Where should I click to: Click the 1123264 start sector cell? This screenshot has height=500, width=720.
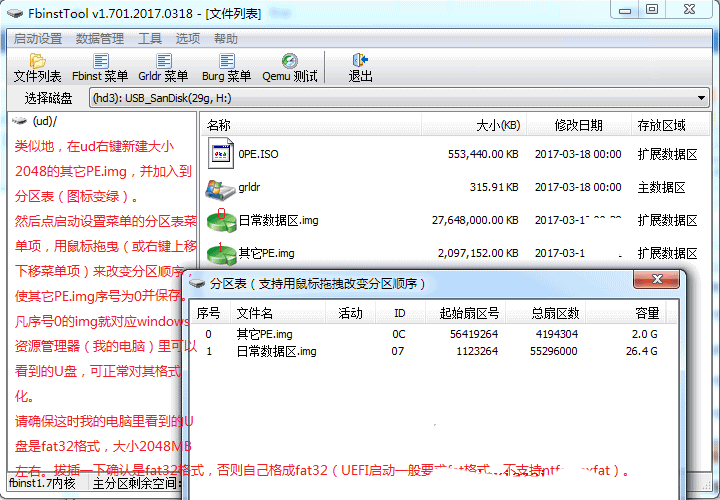[477, 351]
